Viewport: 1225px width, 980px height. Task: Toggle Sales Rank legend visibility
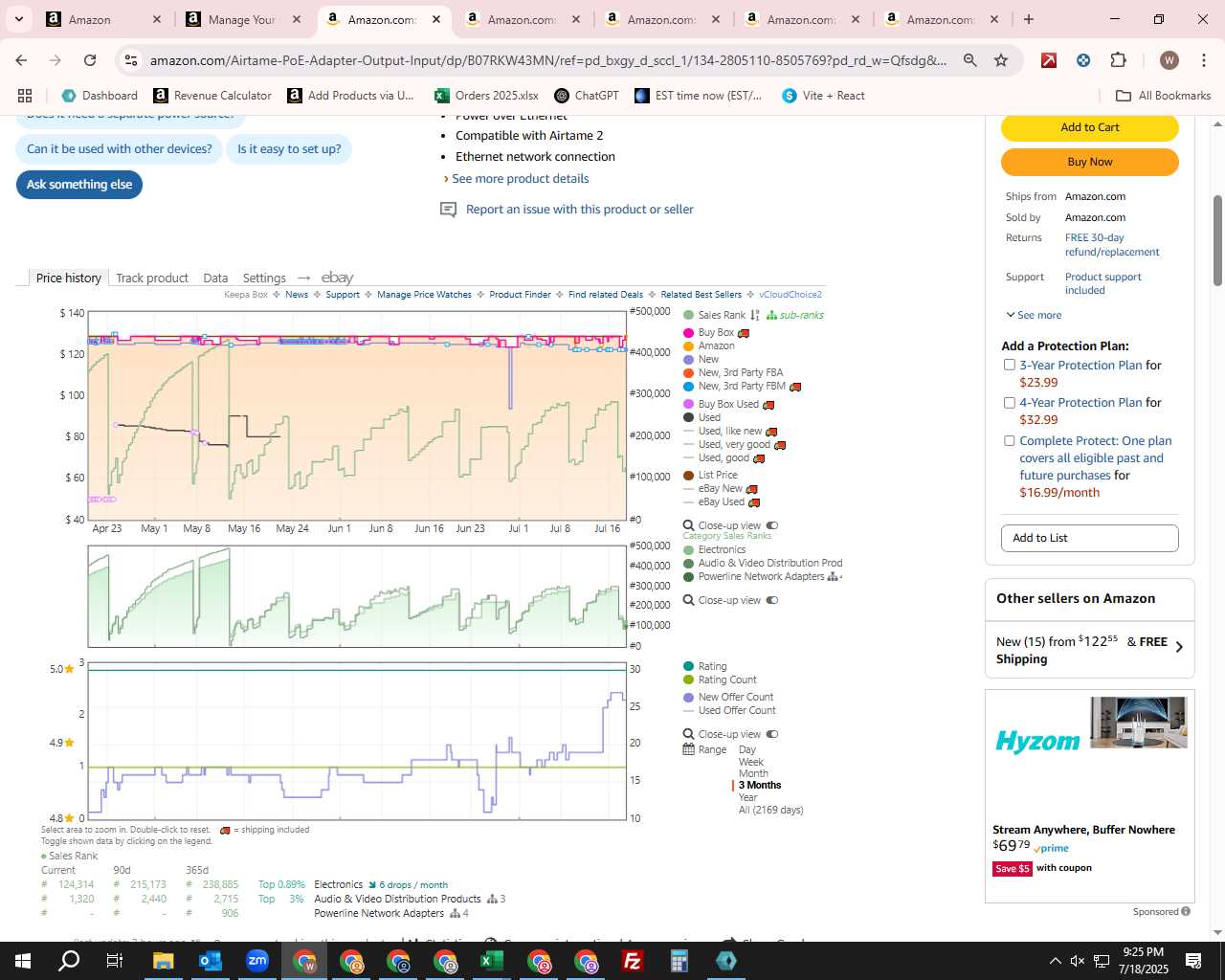tap(714, 315)
